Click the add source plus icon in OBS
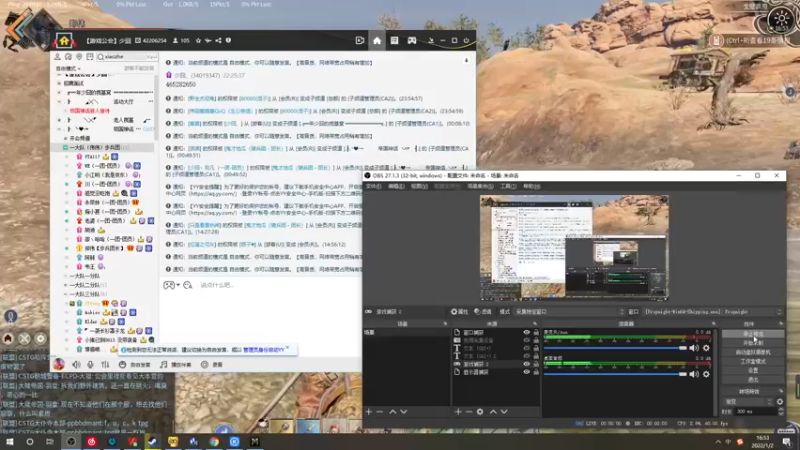 pos(458,411)
